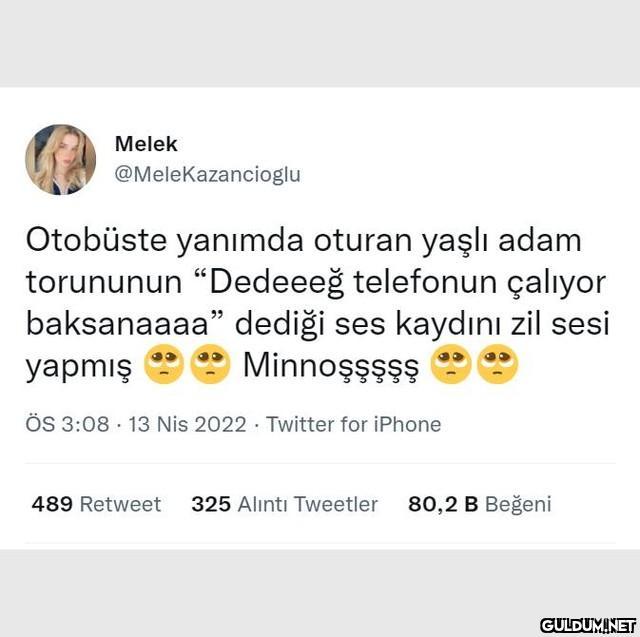Open Melek's profile picture

coord(60,160)
